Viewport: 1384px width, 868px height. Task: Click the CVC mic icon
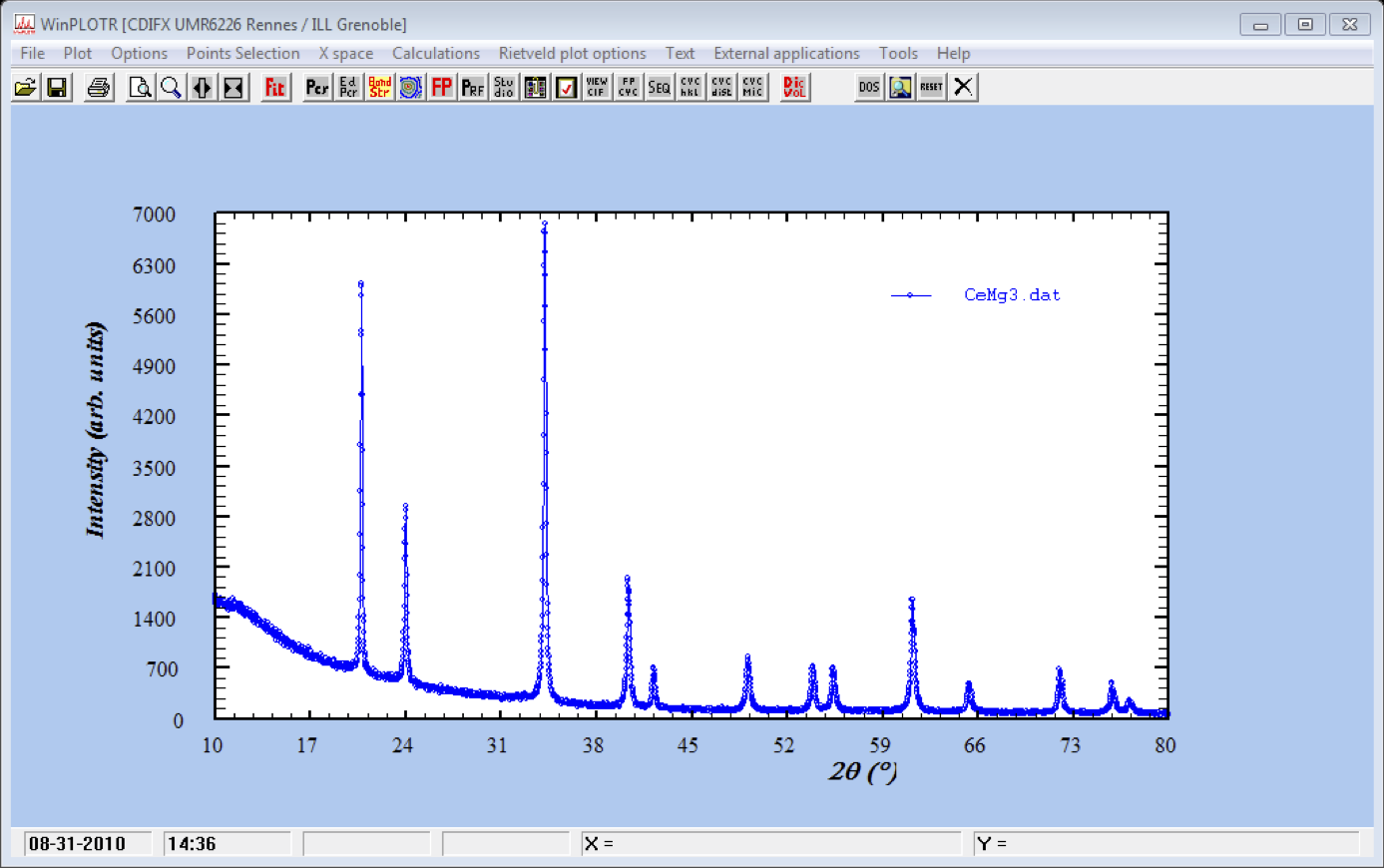(752, 88)
